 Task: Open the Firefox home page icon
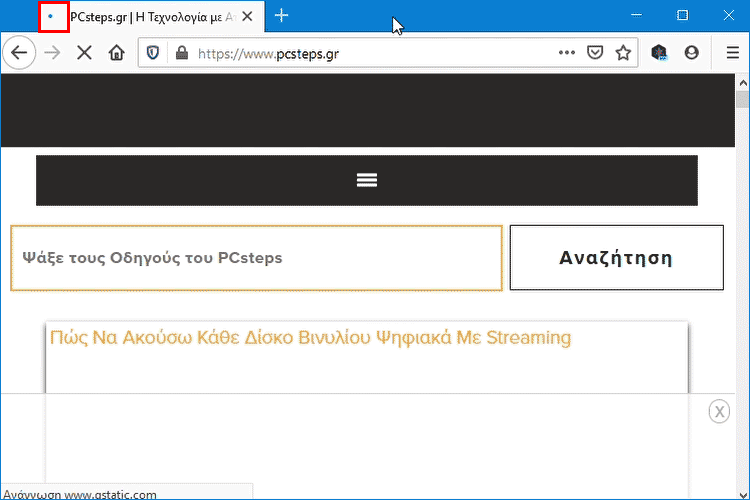(x=116, y=53)
